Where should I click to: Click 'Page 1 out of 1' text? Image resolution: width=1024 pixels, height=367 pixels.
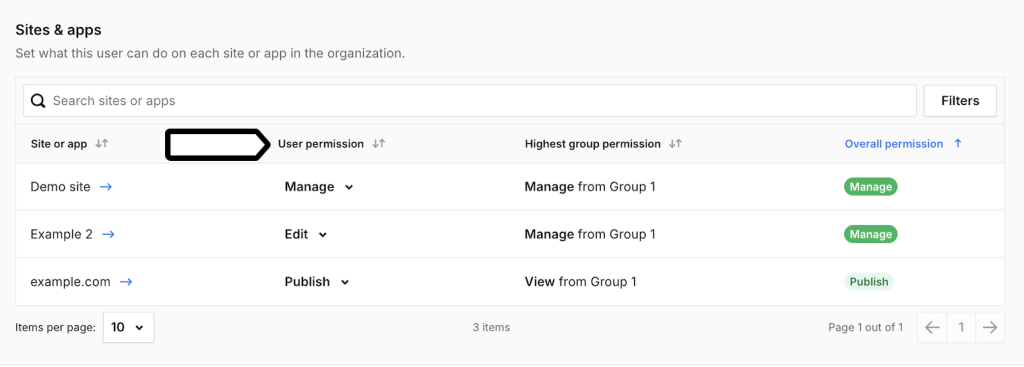coord(865,327)
